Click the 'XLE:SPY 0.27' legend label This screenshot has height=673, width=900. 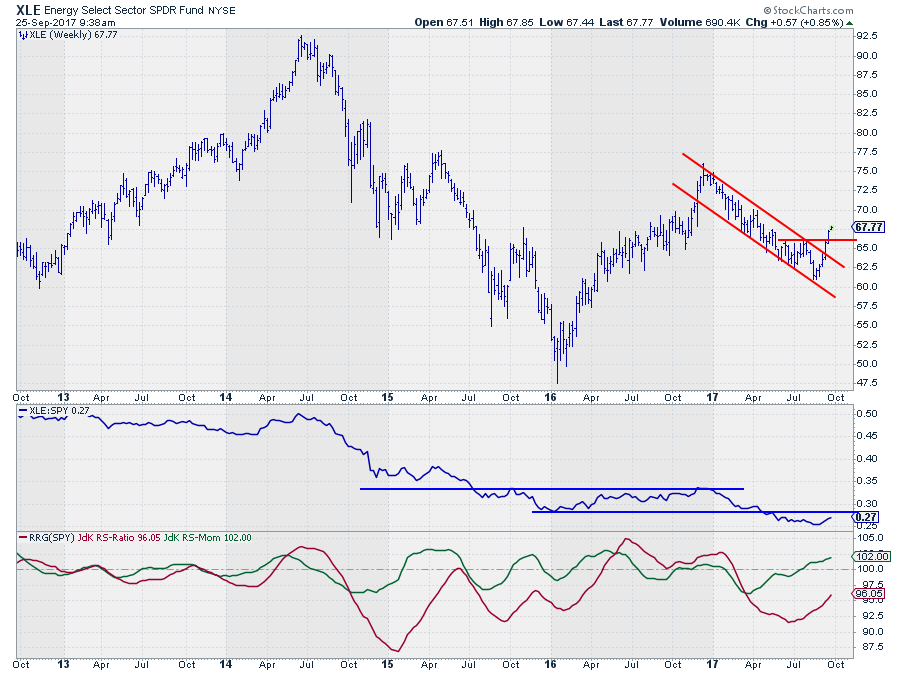[59, 411]
